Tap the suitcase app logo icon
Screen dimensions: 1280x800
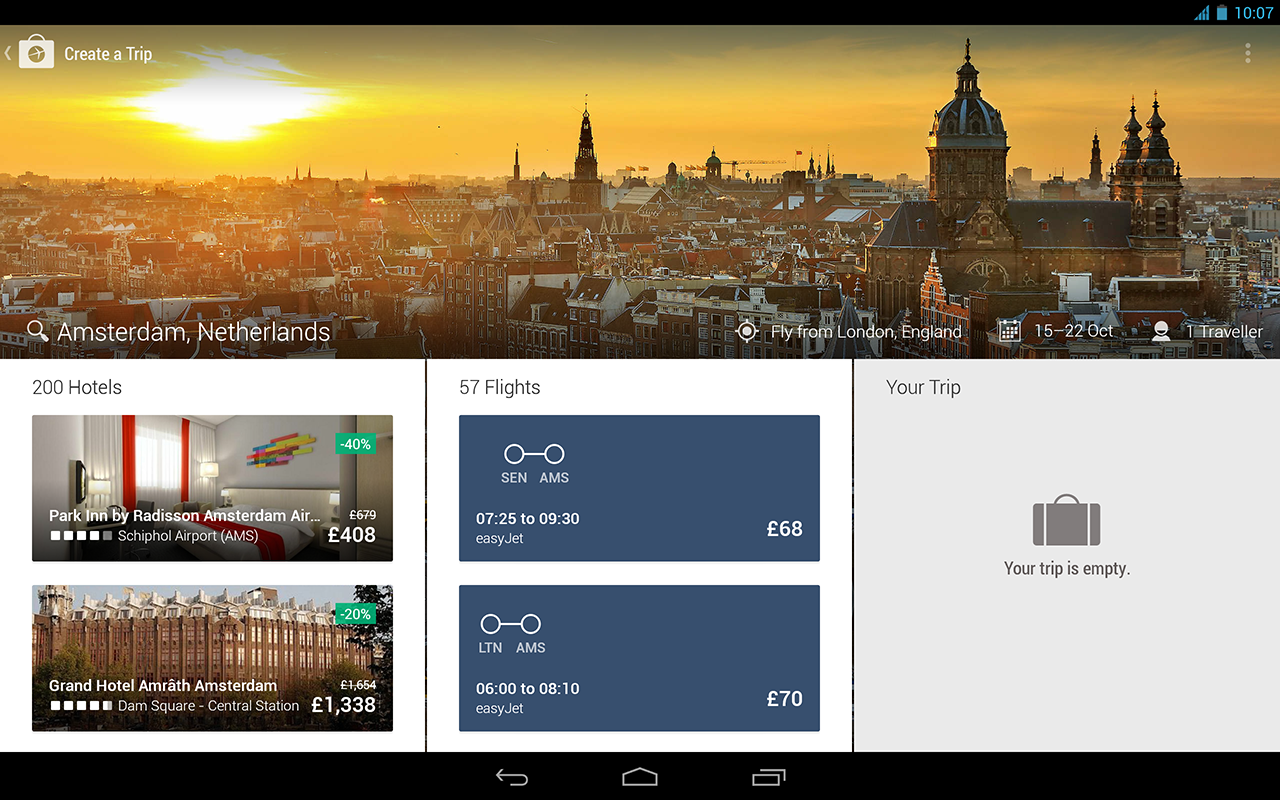pos(36,52)
